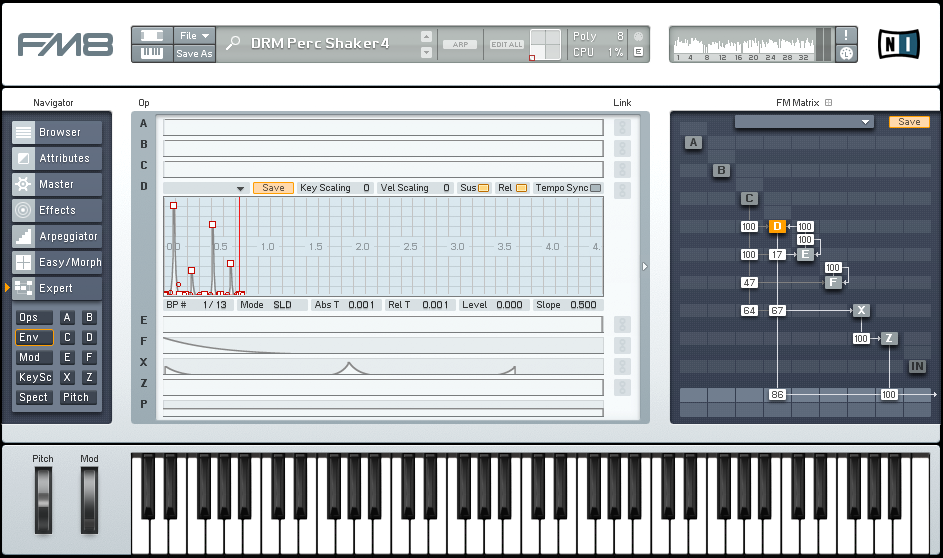The image size is (943, 558).
Task: Expand envelope panel with right arrow
Action: click(x=645, y=266)
